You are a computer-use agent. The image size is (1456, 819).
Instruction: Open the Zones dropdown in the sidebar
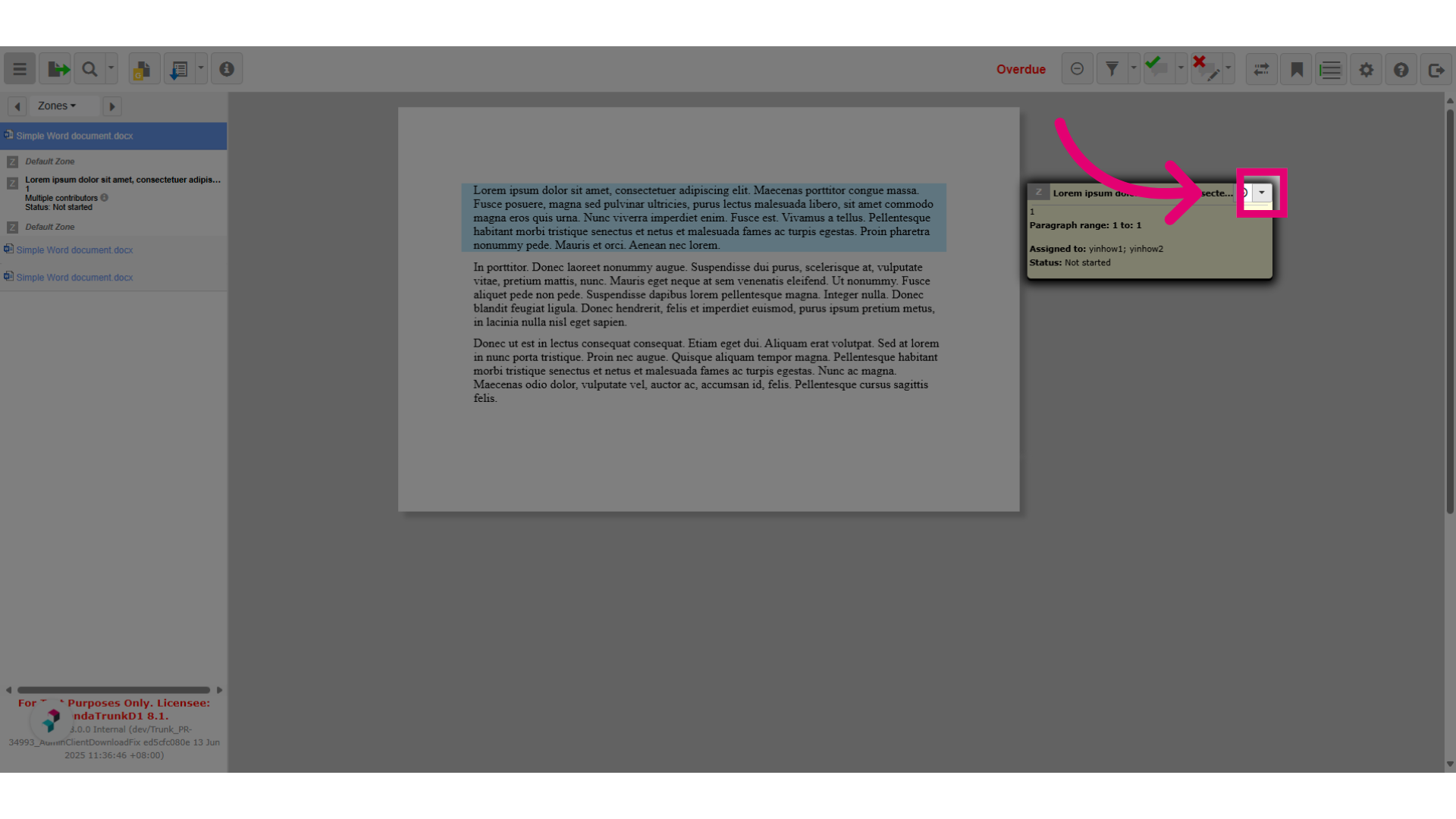click(x=57, y=106)
